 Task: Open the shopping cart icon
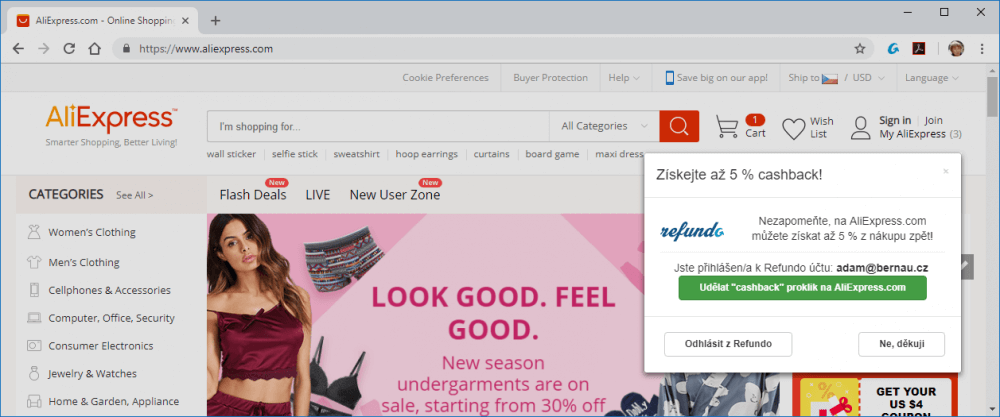pyautogui.click(x=727, y=126)
